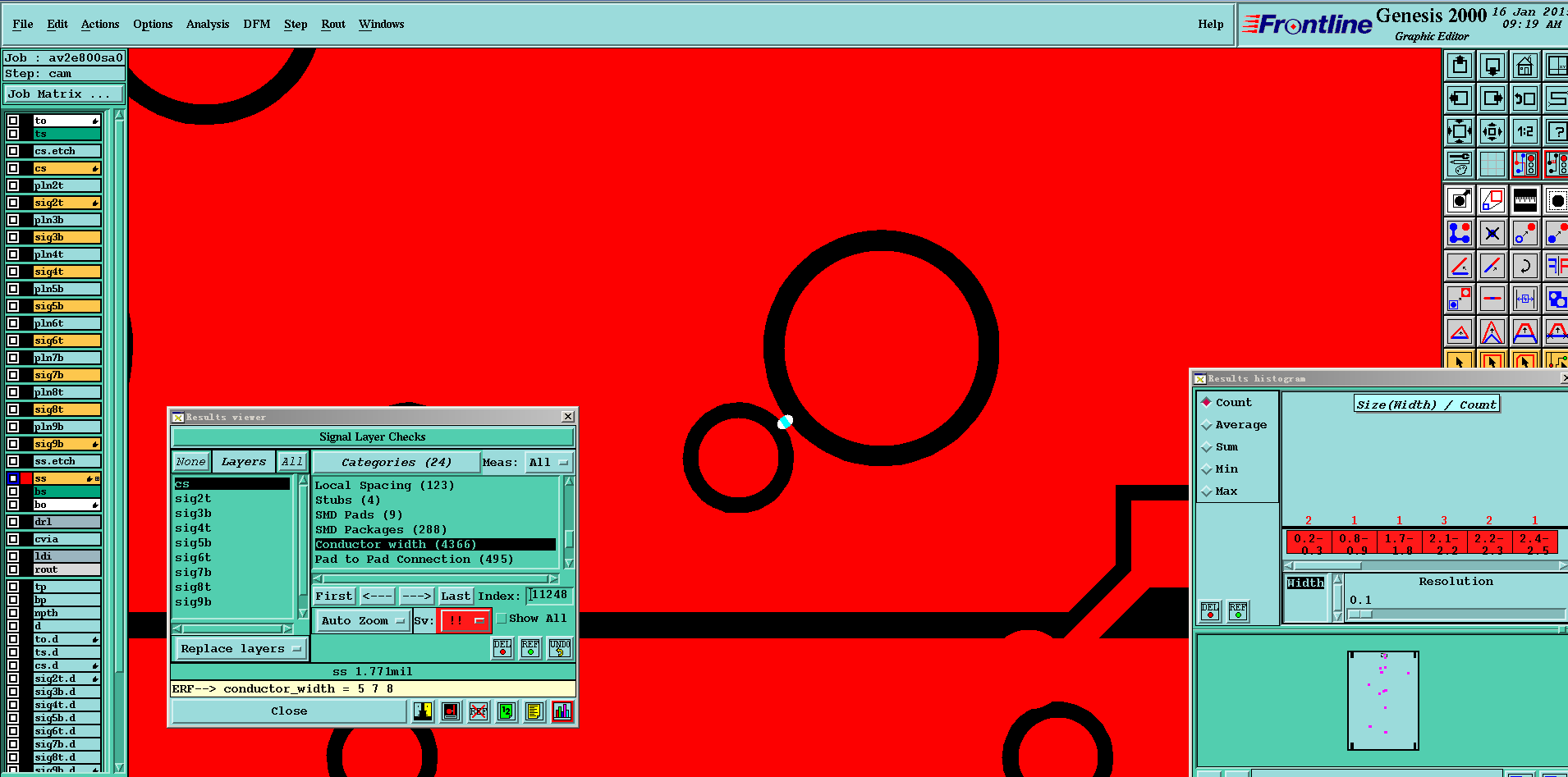Screen dimensions: 1568x777
Task: Click the First result button
Action: point(333,596)
